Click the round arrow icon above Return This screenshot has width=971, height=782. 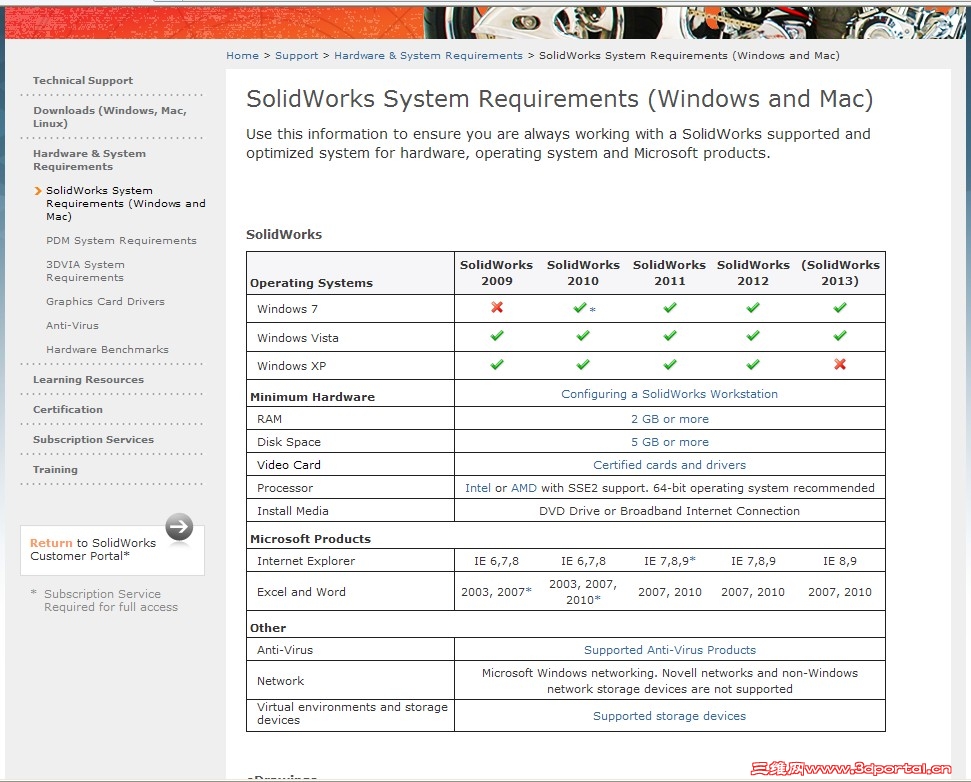[179, 527]
